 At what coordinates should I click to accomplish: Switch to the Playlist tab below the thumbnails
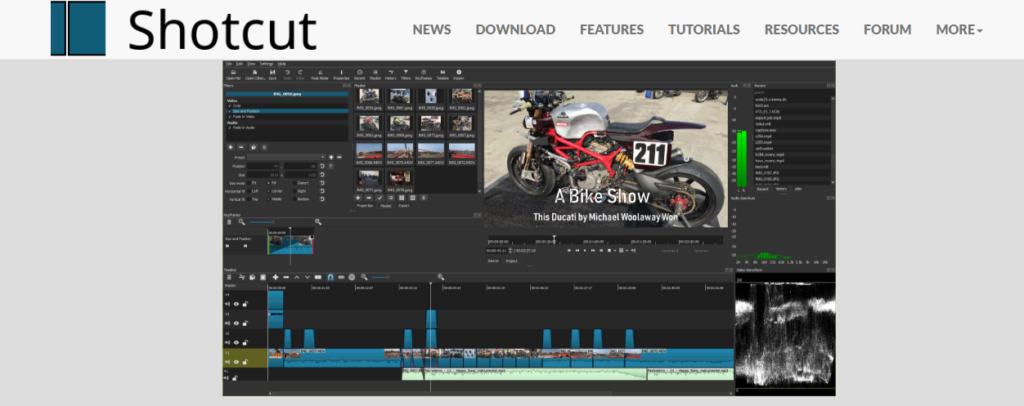pos(386,206)
